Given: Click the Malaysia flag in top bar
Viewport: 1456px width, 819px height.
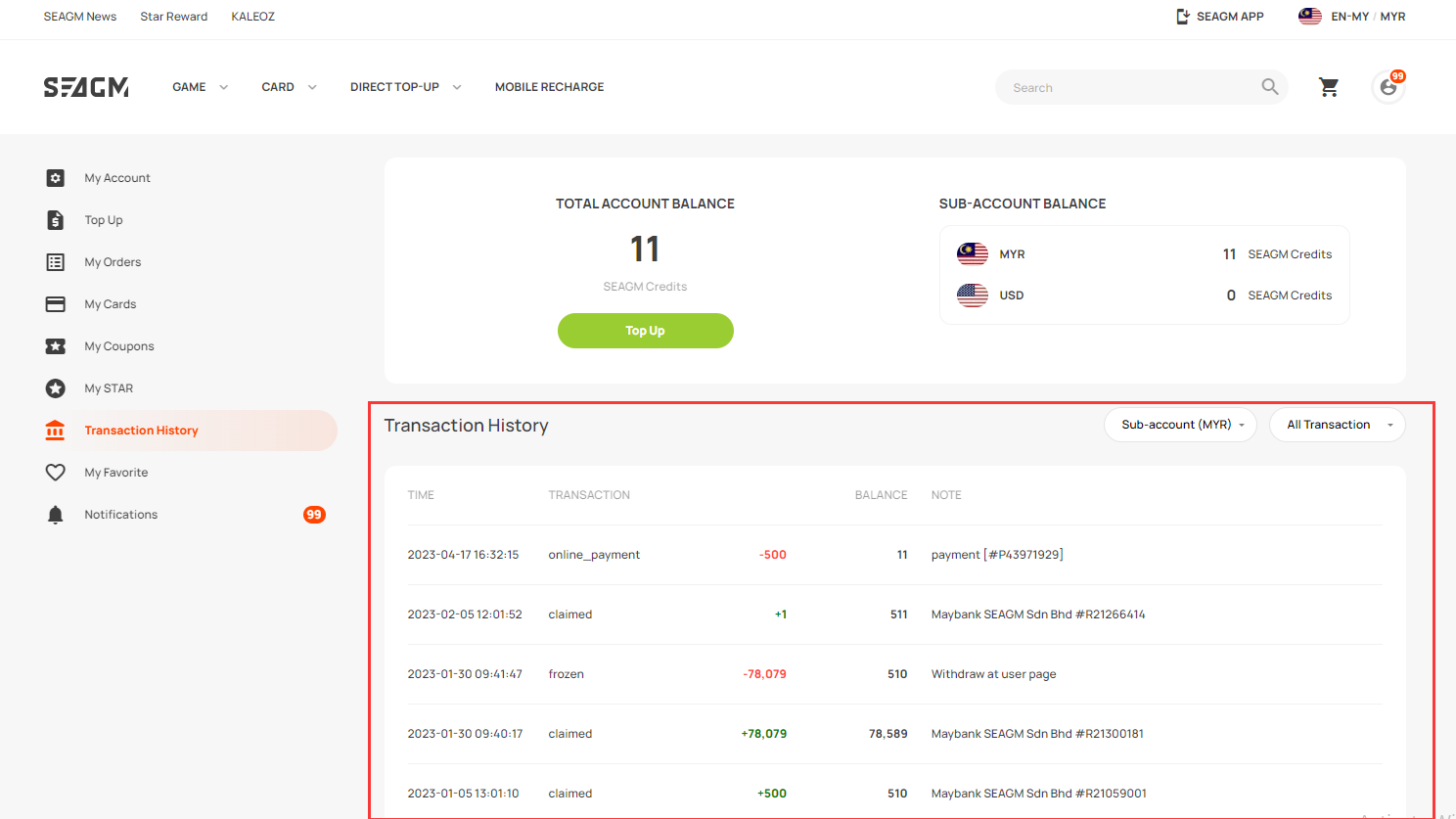Looking at the screenshot, I should (1310, 17).
